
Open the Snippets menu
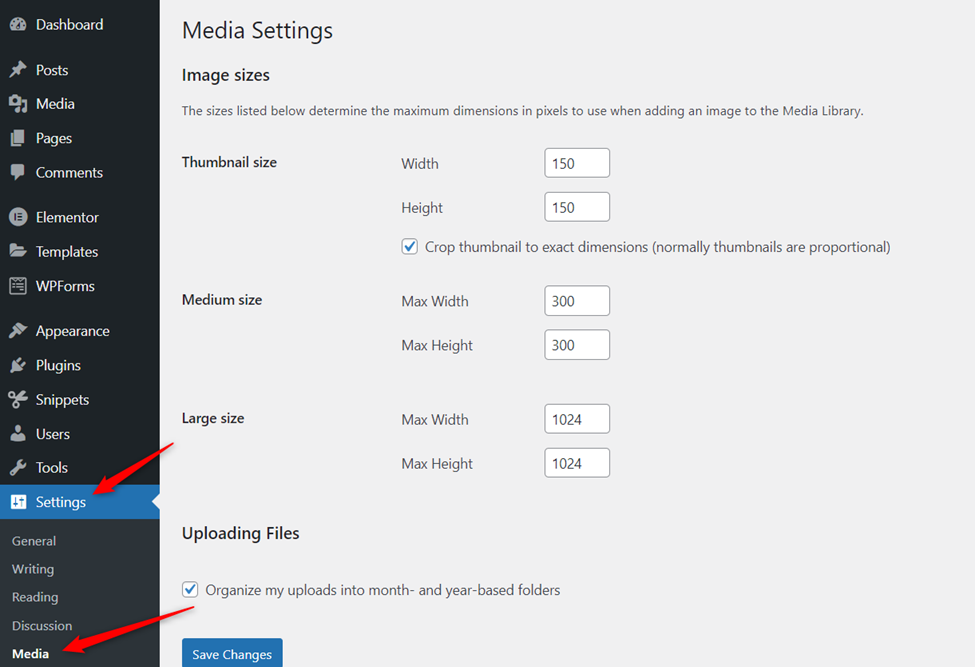pyautogui.click(x=62, y=399)
